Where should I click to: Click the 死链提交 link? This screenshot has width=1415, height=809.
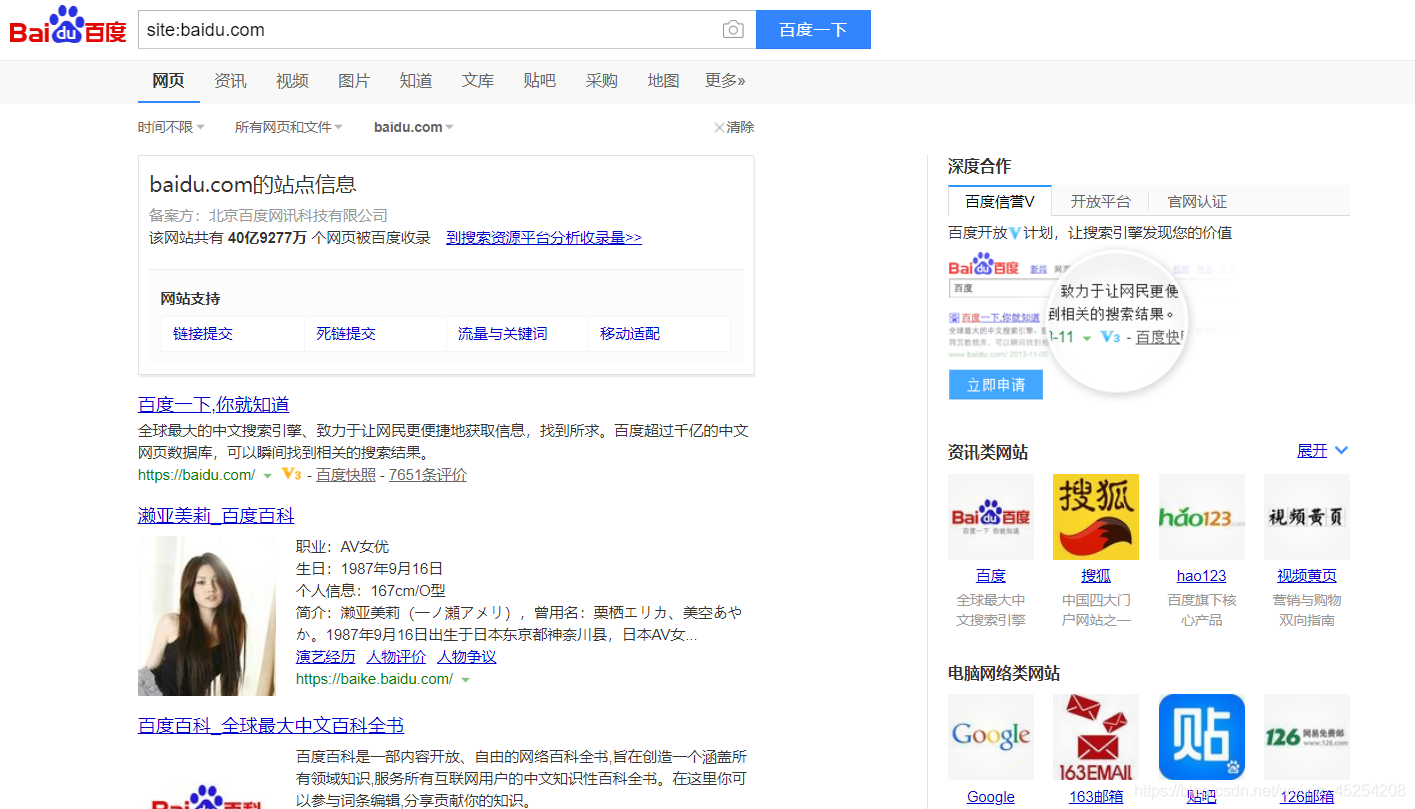[x=346, y=334]
